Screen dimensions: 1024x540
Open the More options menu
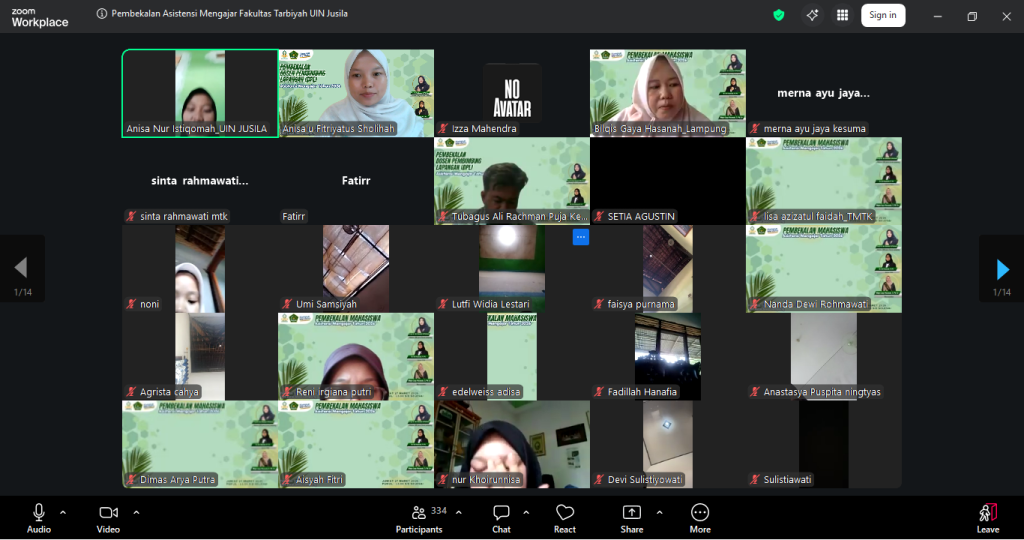[699, 513]
